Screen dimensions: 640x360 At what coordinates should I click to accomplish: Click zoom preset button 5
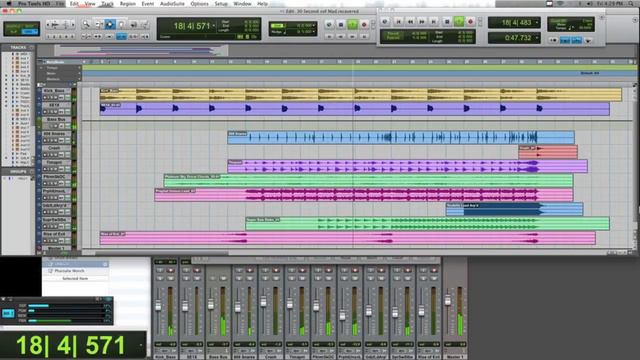pos(73,37)
